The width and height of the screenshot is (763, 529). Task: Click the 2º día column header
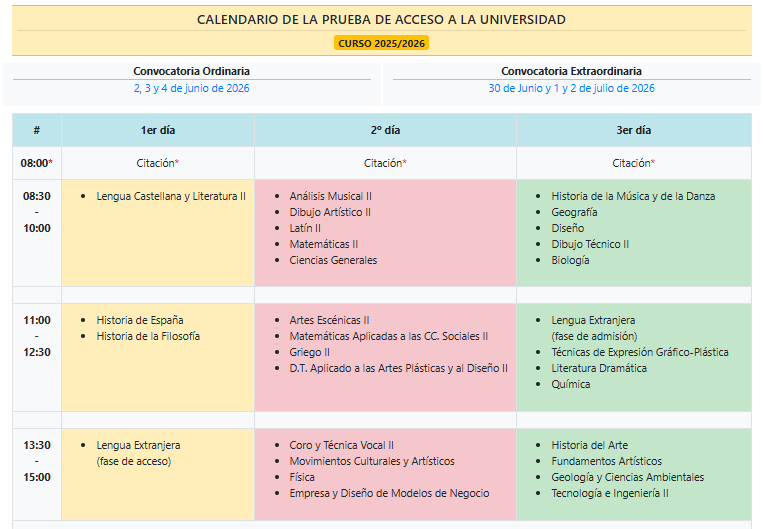(385, 130)
